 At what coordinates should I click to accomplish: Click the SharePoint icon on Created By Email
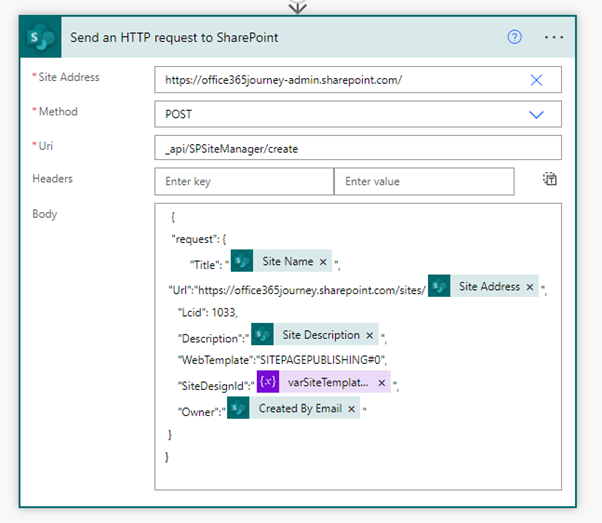click(238, 408)
